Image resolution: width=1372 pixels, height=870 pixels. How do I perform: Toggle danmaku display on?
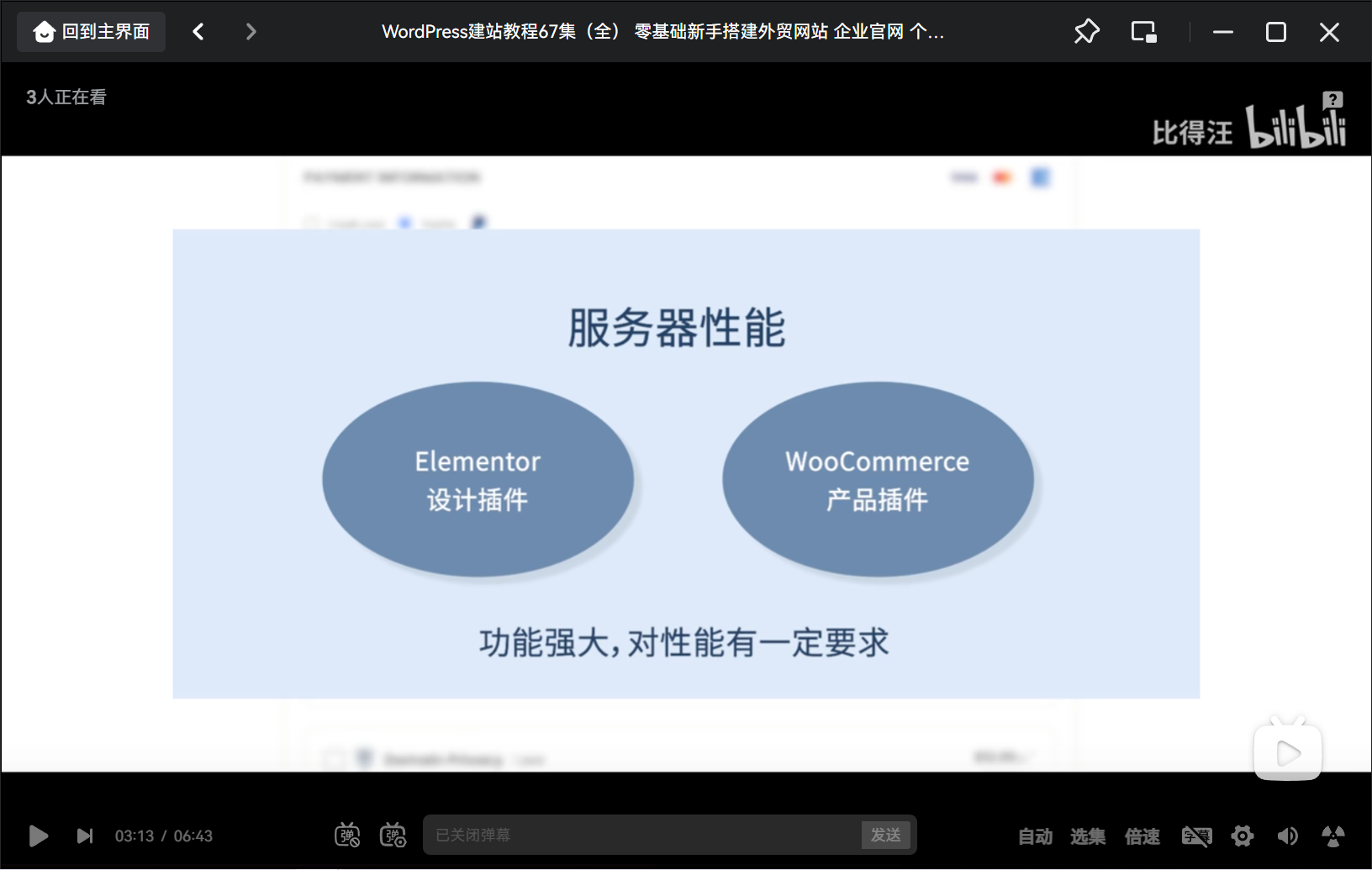tap(347, 835)
